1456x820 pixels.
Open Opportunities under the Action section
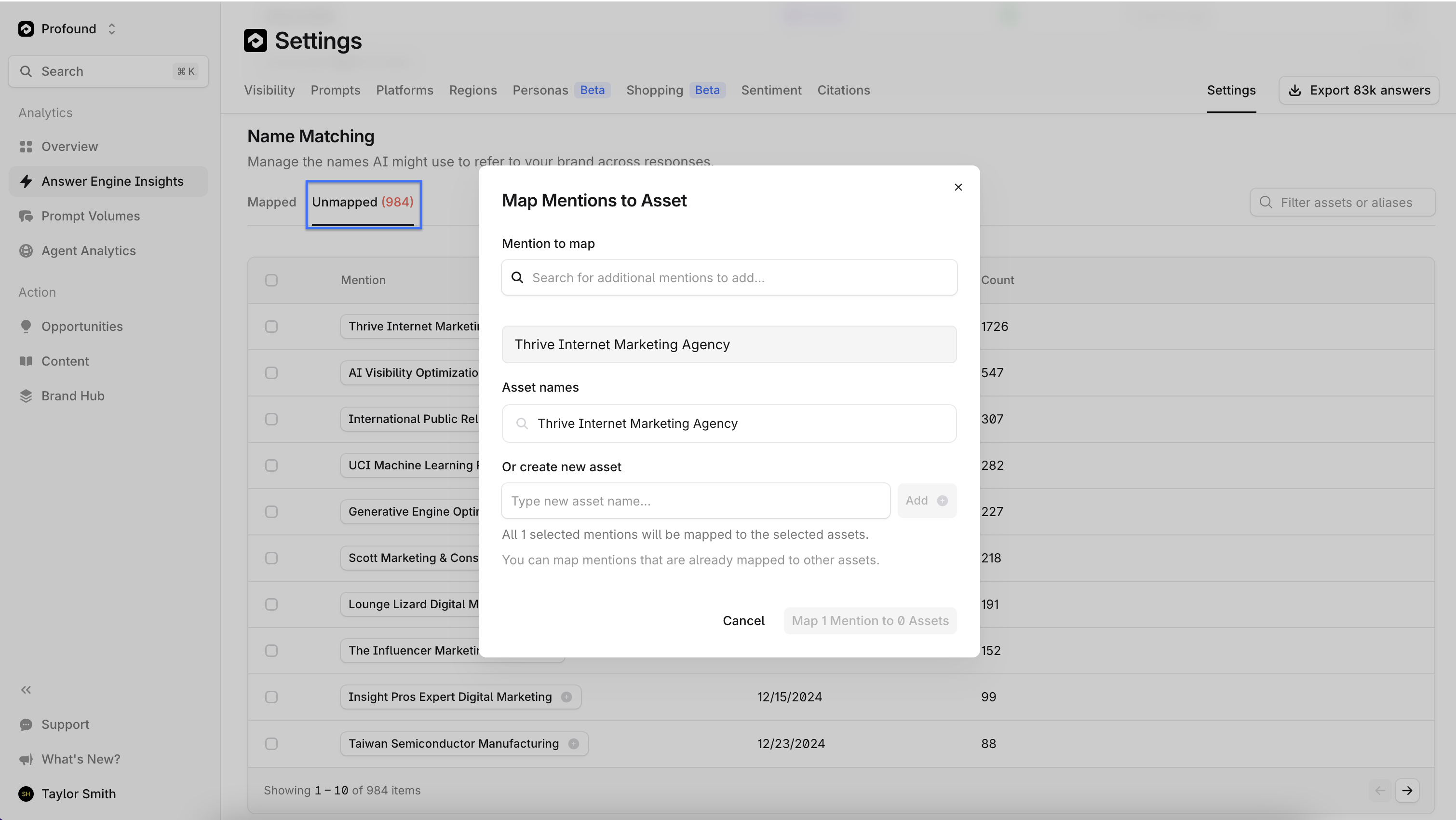pyautogui.click(x=82, y=326)
